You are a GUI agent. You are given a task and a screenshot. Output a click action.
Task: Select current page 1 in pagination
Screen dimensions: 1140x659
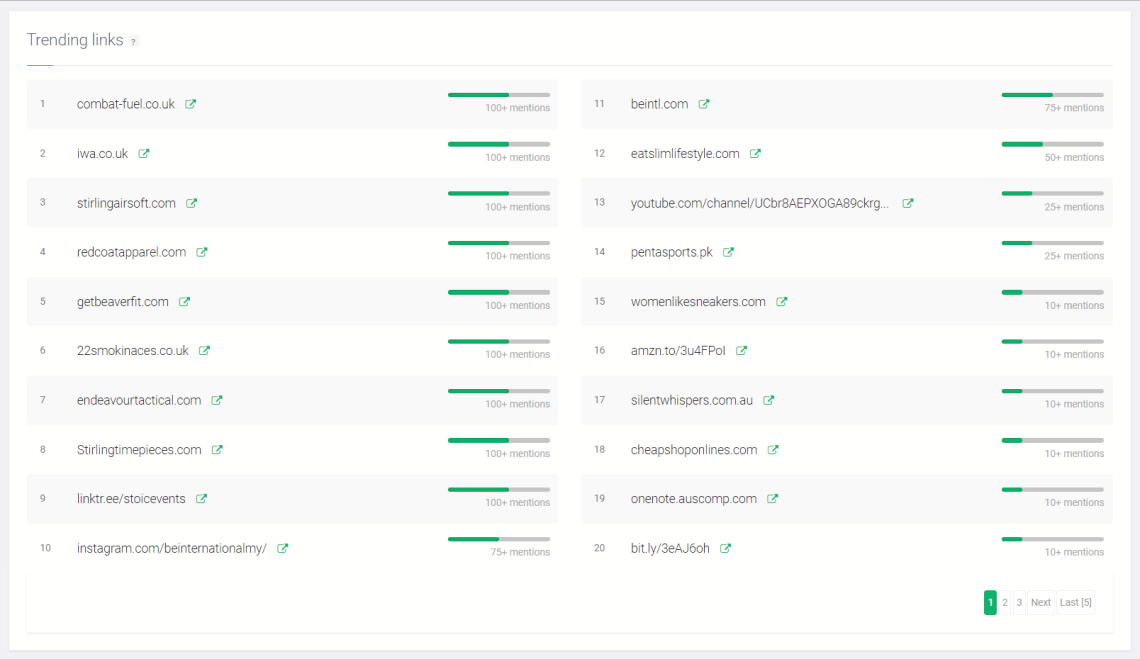click(x=990, y=602)
